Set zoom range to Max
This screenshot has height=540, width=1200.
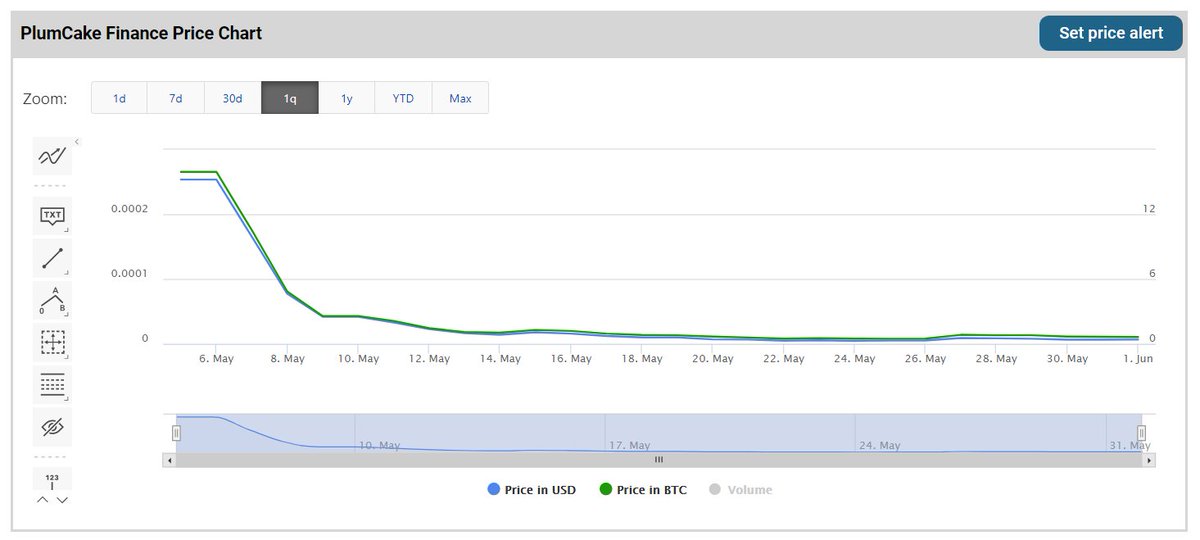point(460,98)
